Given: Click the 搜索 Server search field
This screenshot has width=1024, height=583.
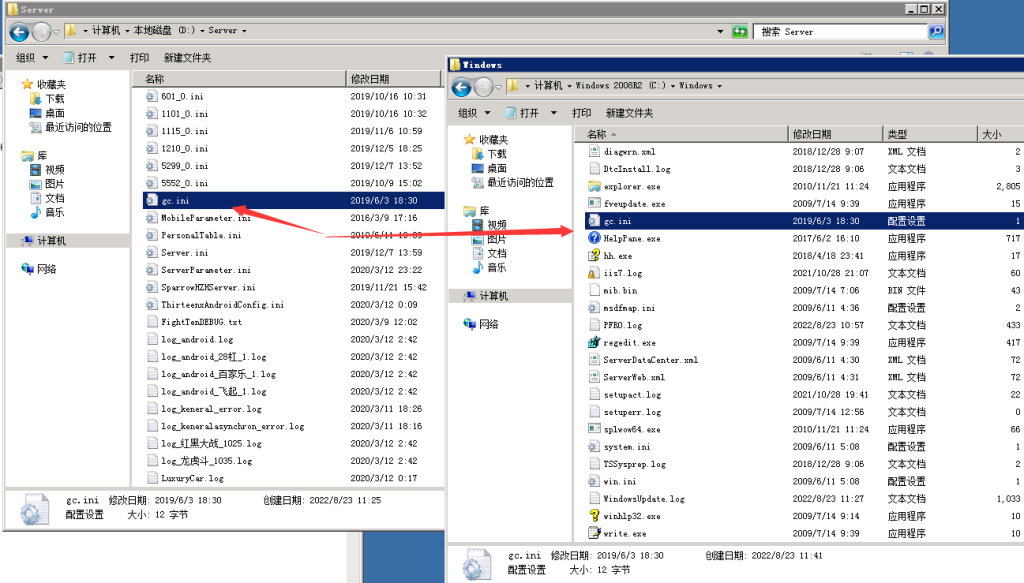Looking at the screenshot, I should pos(840,31).
